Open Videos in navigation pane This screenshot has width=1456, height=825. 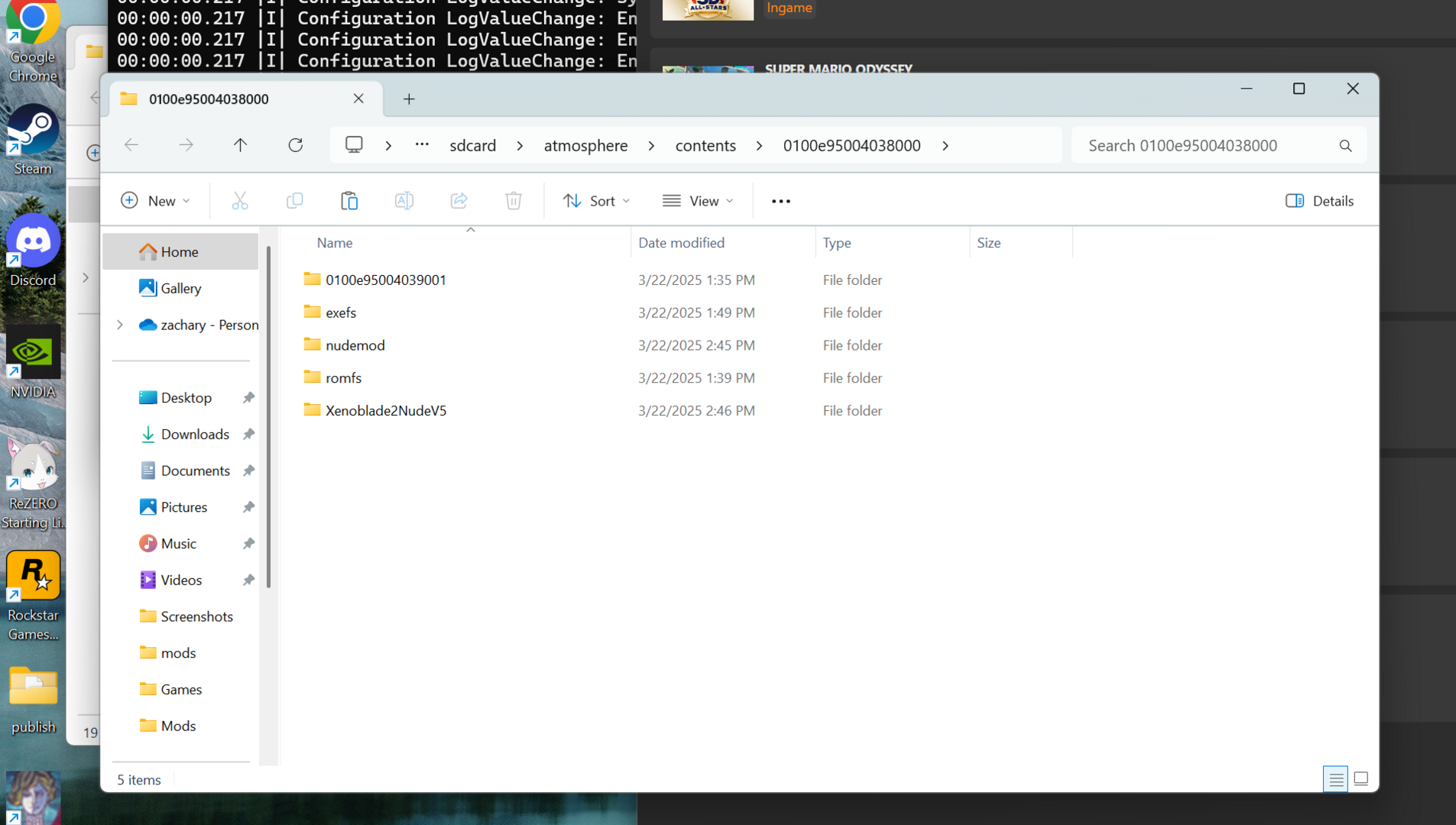[x=181, y=581]
